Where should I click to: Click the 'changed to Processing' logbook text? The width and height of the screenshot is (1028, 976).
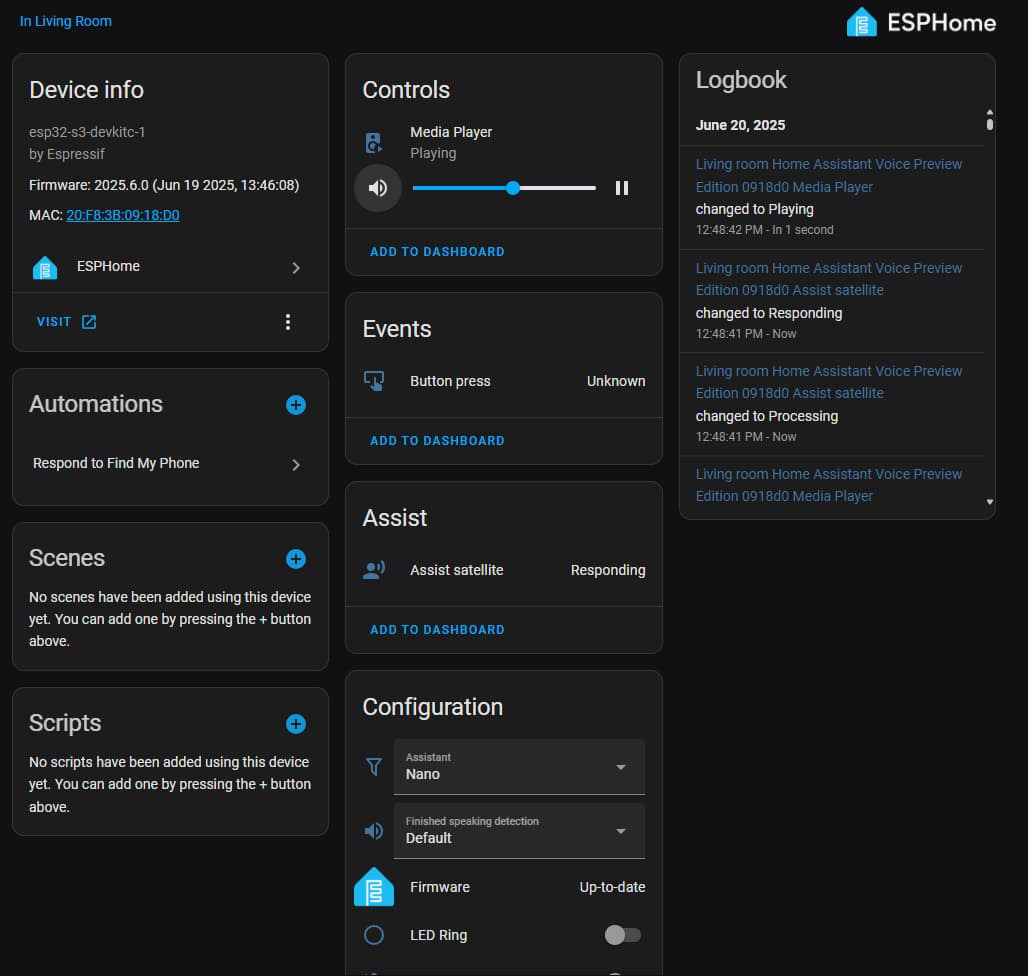click(767, 416)
